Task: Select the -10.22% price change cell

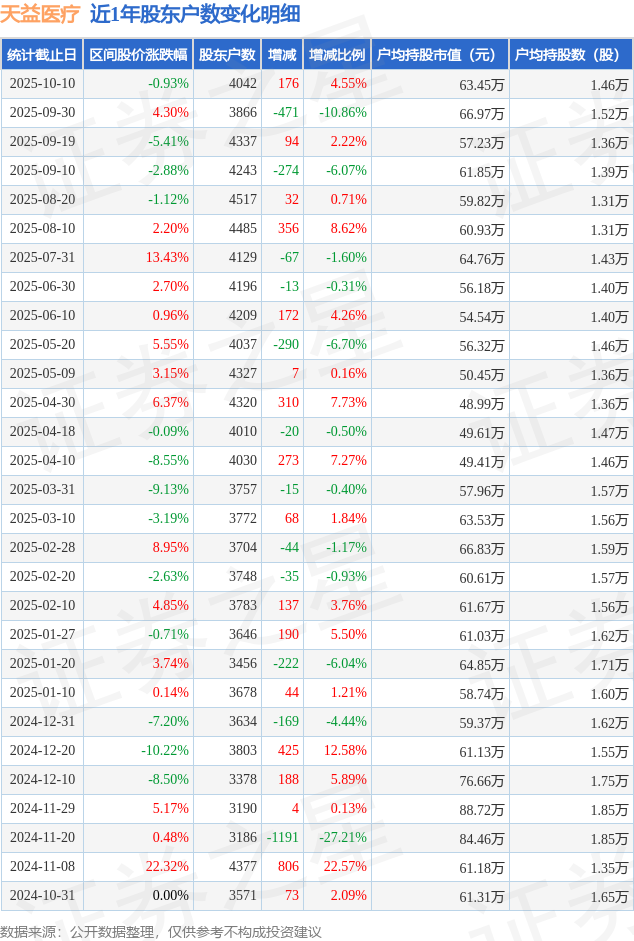Action: pos(164,750)
